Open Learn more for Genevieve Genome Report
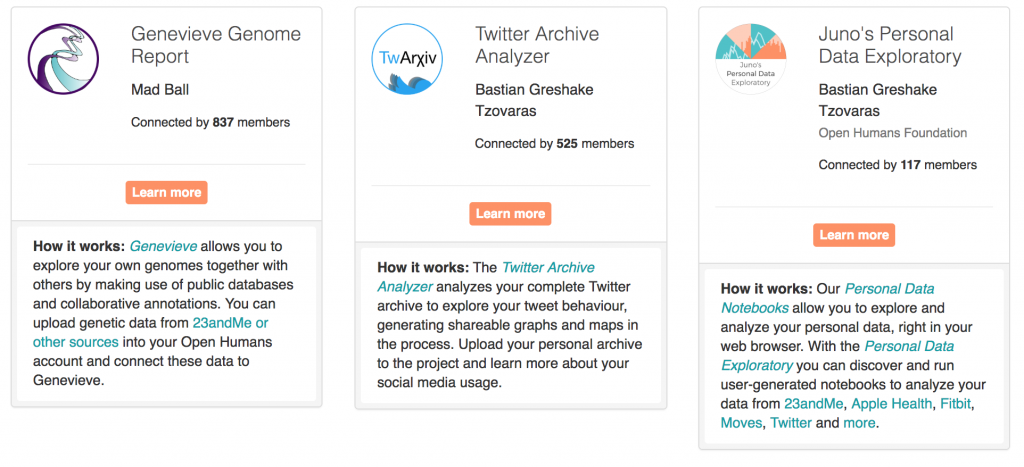Screen dimensions: 1024x467 click(x=167, y=193)
